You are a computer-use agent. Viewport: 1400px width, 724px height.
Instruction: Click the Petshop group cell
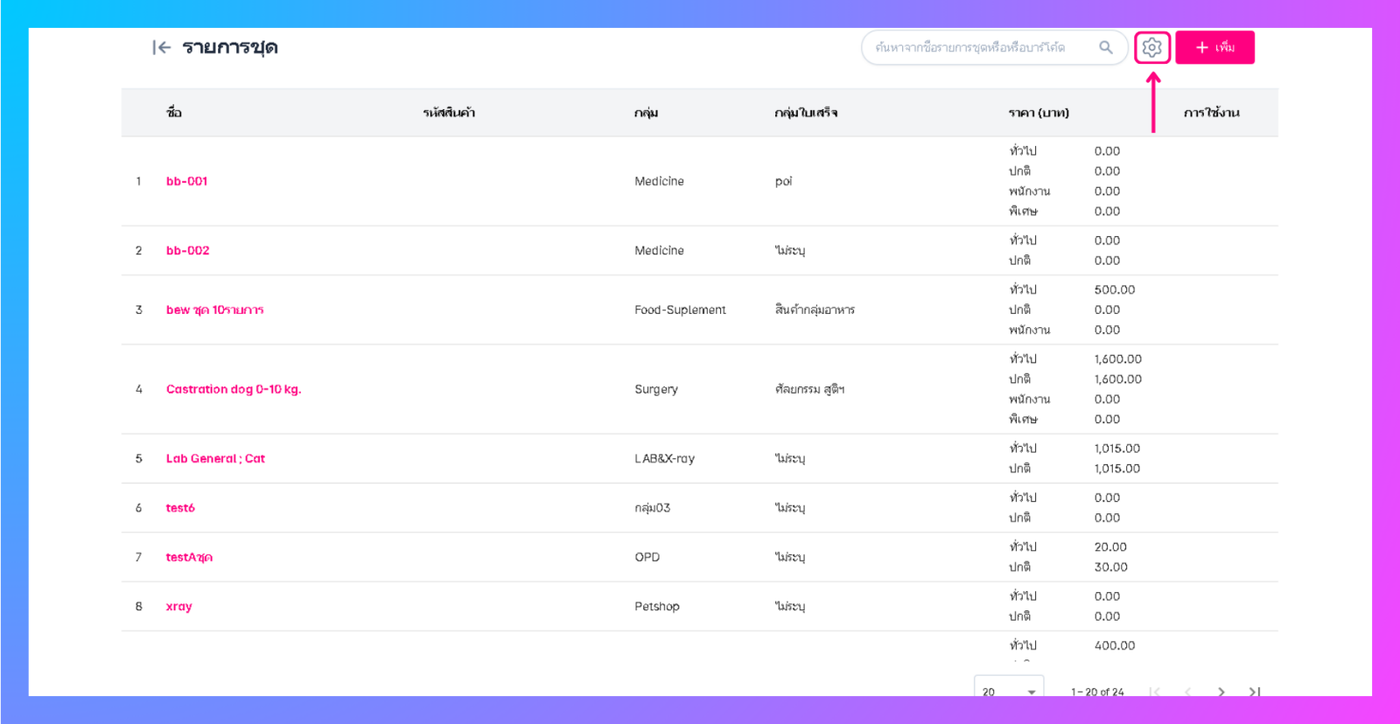658,606
